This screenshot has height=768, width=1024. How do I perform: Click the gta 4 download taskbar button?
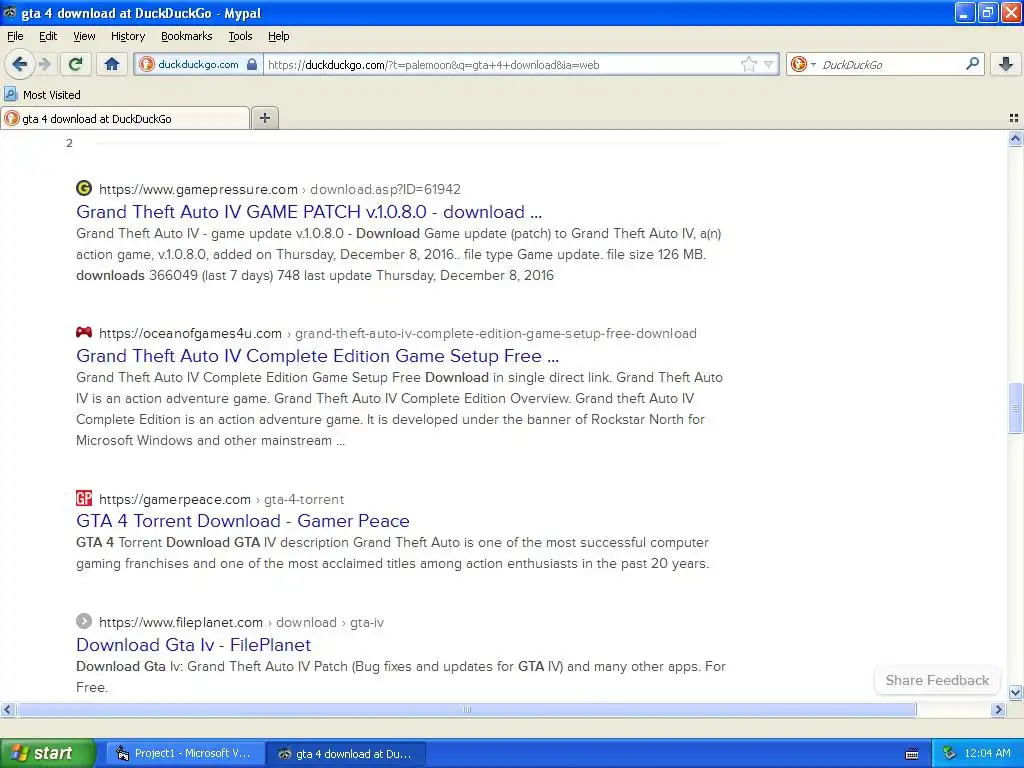(346, 754)
